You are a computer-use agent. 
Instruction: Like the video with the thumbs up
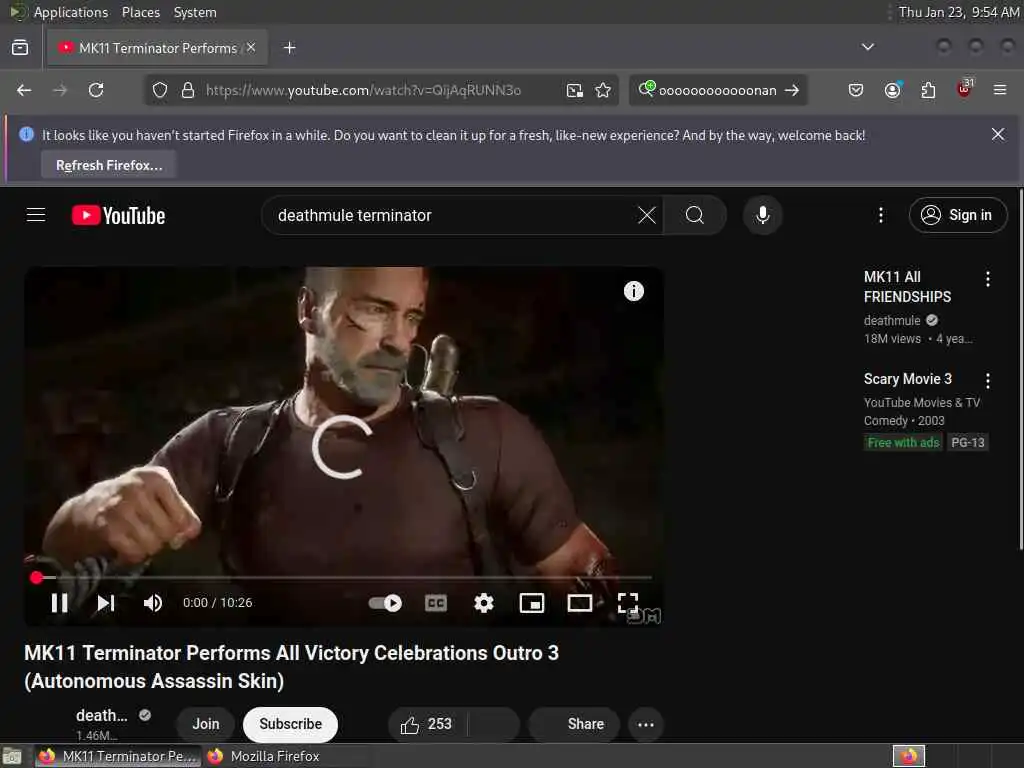pyautogui.click(x=426, y=724)
